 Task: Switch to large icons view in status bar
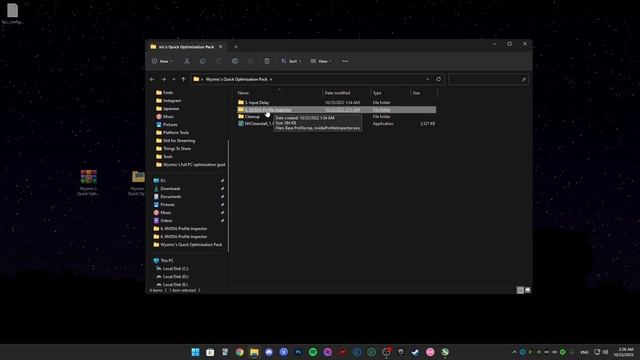coord(528,290)
